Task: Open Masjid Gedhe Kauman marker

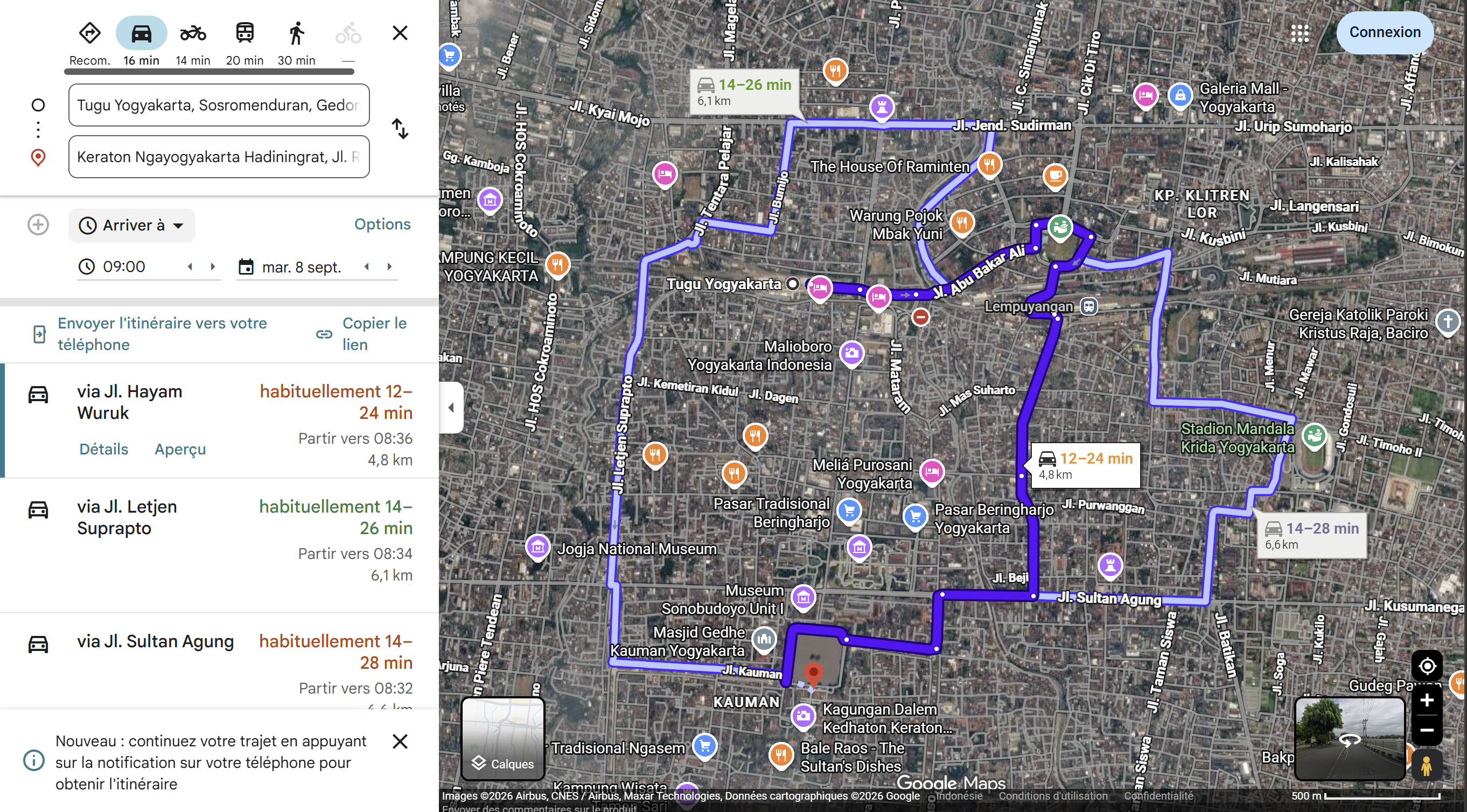Action: pyautogui.click(x=764, y=640)
